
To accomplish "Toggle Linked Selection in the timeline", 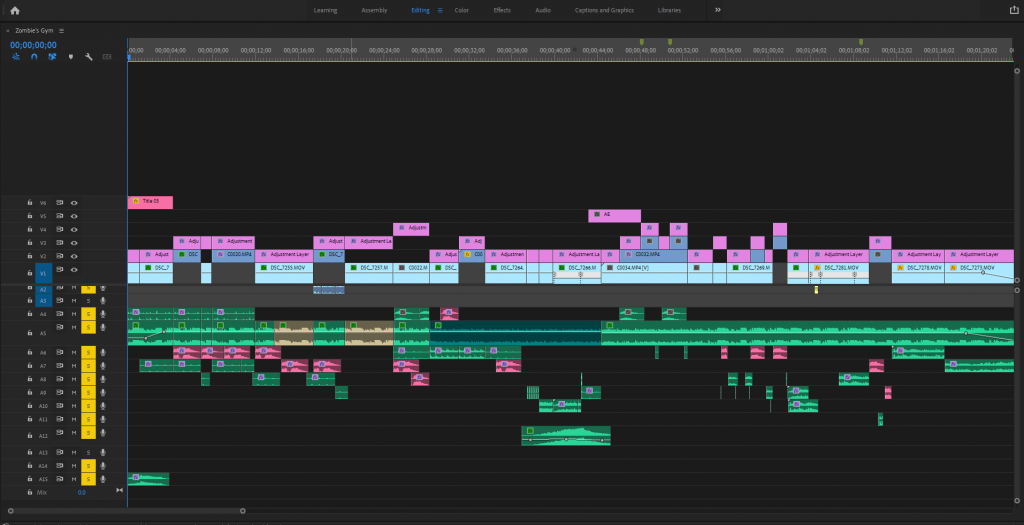I will (52, 57).
